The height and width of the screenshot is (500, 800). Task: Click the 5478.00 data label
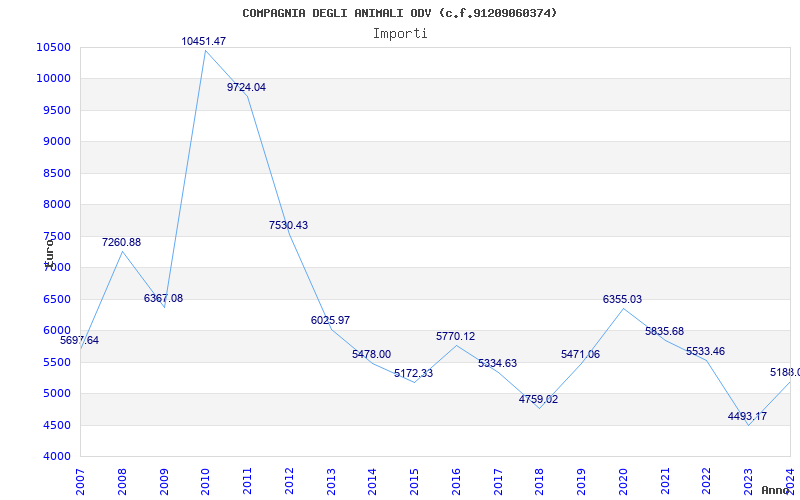click(371, 354)
